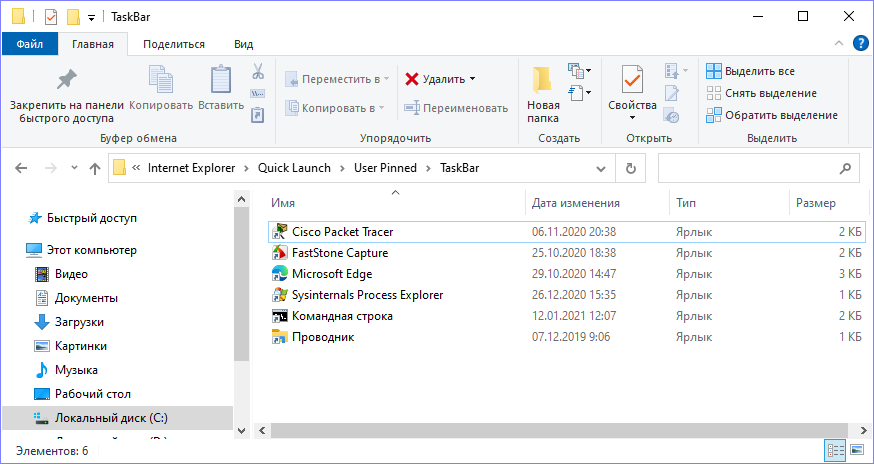Click User Pinned in the breadcrumb path
The height and width of the screenshot is (464, 874).
(x=385, y=168)
